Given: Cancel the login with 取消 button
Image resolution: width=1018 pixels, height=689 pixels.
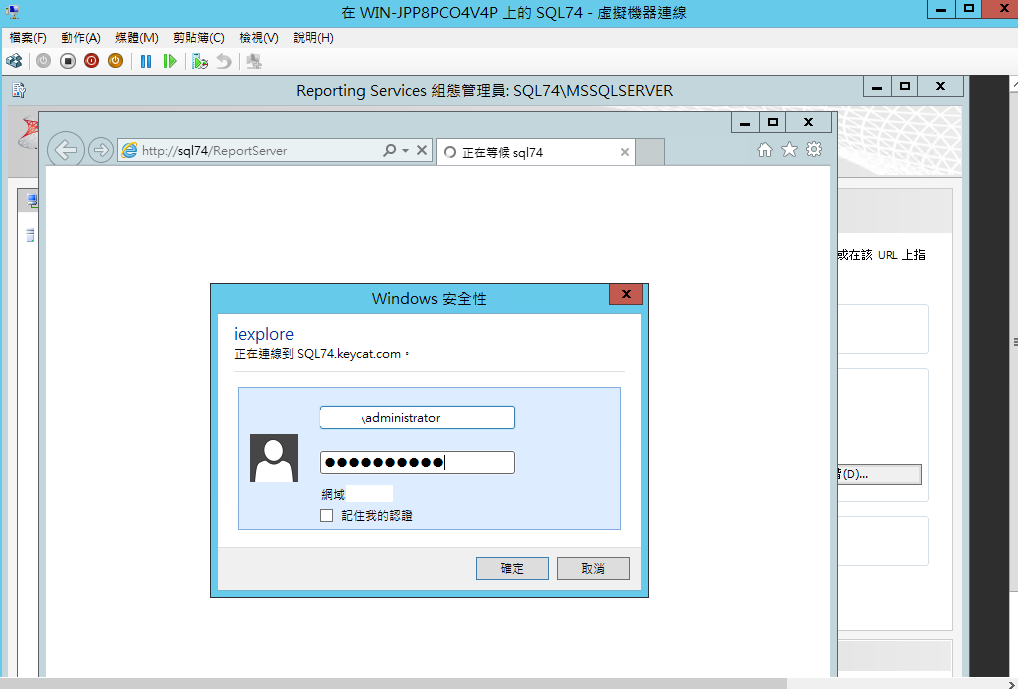Looking at the screenshot, I should [x=593, y=568].
